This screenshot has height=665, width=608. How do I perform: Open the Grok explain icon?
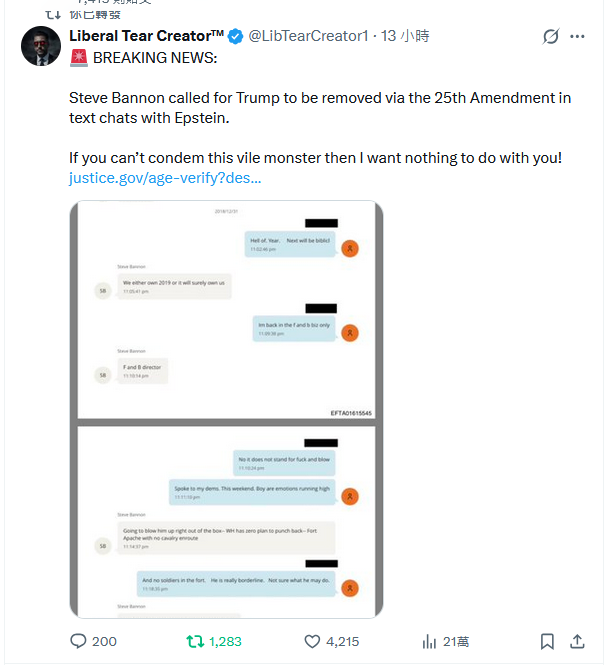coord(550,37)
